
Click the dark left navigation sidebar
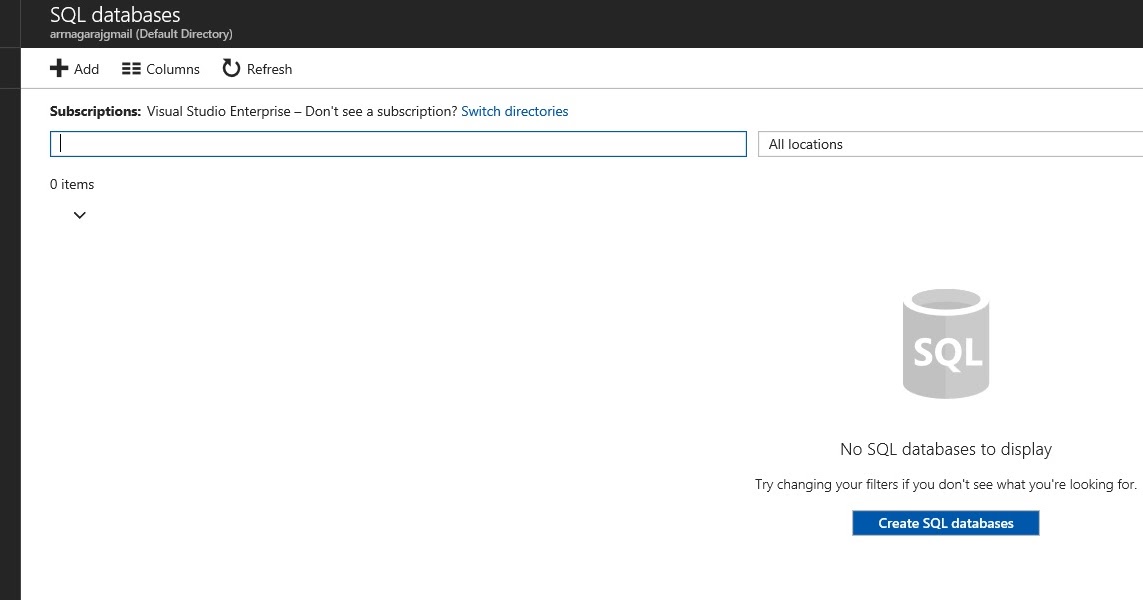point(11,300)
